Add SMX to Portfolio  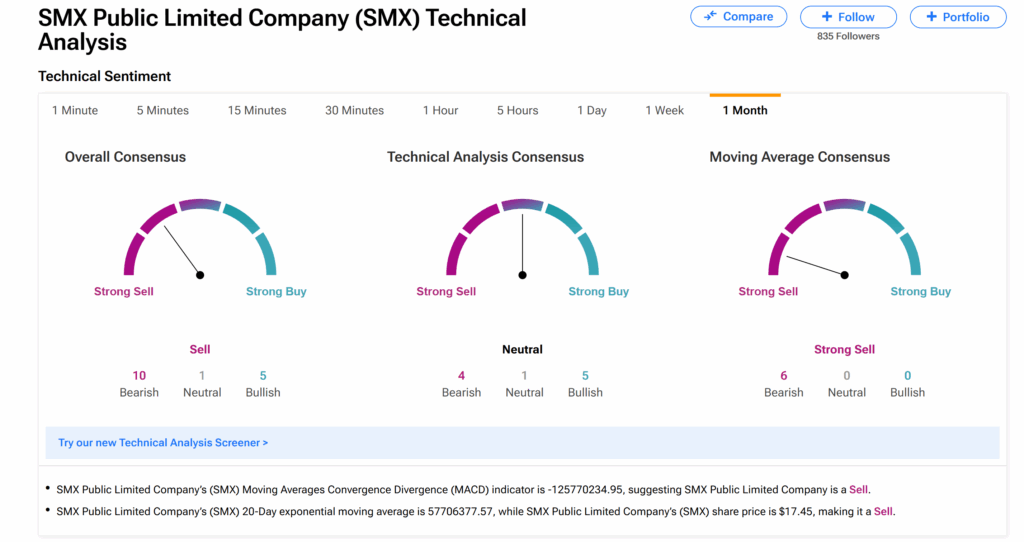click(x=957, y=17)
